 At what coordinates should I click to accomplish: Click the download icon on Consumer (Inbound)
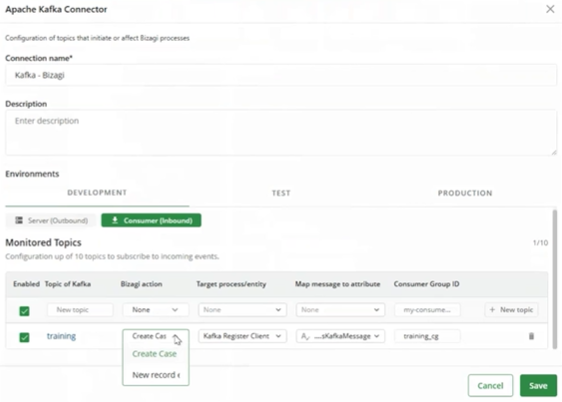(115, 220)
